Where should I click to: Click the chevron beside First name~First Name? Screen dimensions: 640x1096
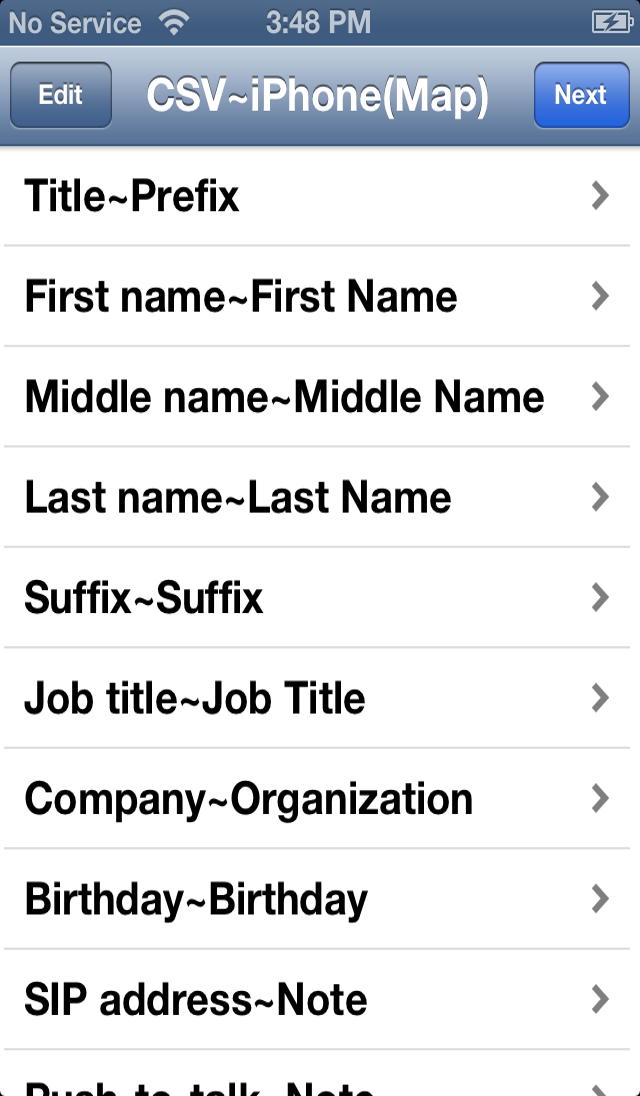point(600,296)
